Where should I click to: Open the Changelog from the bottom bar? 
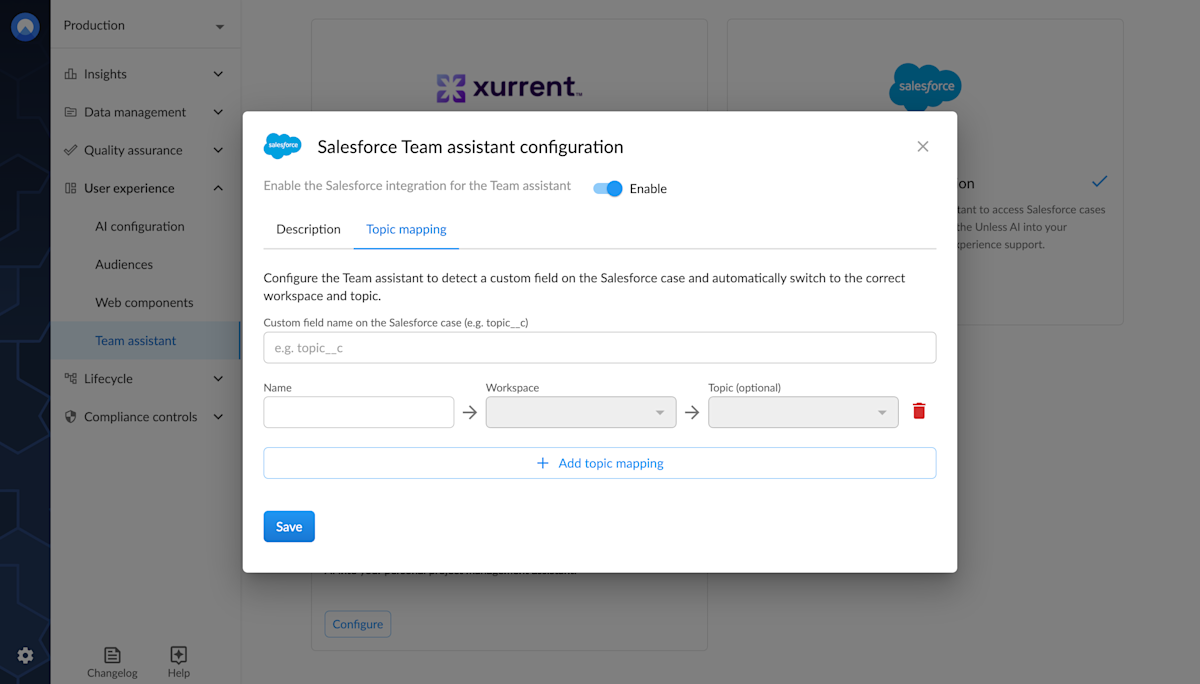click(x=112, y=656)
